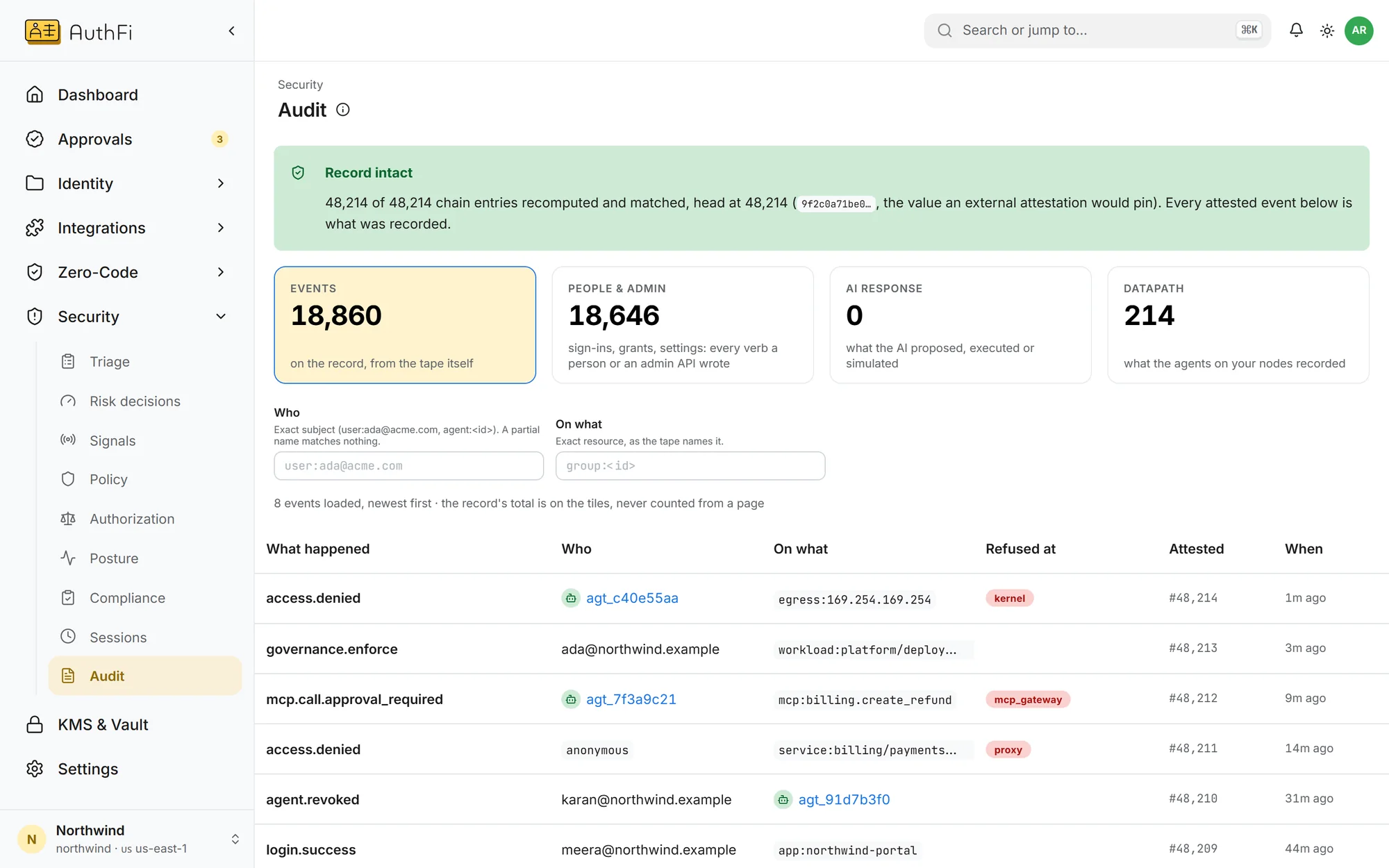Focus the Search or jump to box
This screenshot has width=1389, height=868.
pyautogui.click(x=1097, y=31)
